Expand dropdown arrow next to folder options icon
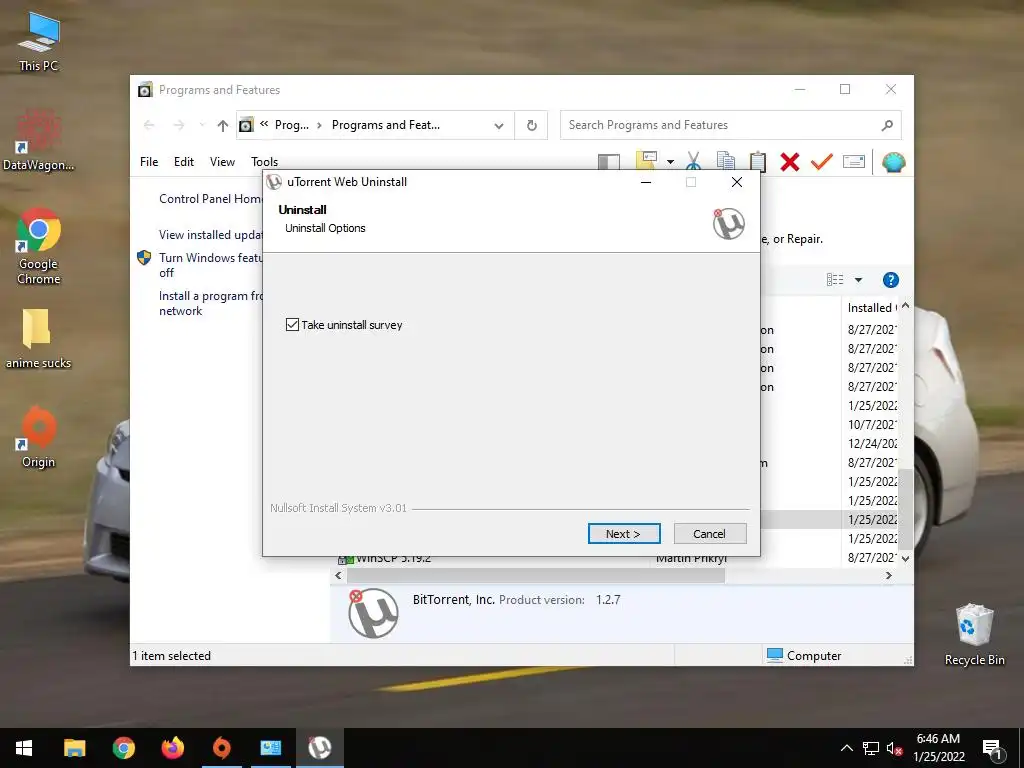The image size is (1024, 768). point(670,161)
